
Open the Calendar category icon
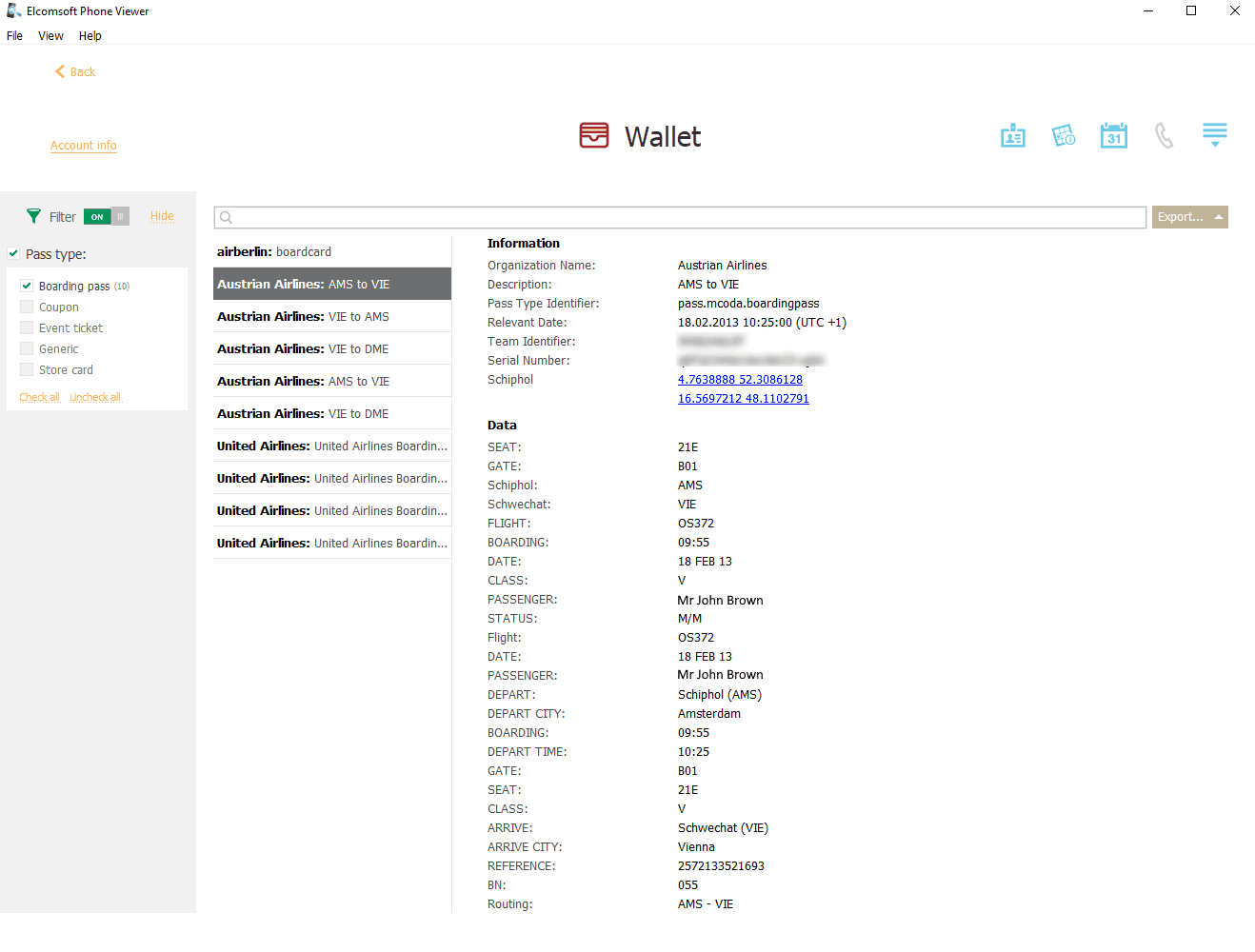click(x=1113, y=136)
